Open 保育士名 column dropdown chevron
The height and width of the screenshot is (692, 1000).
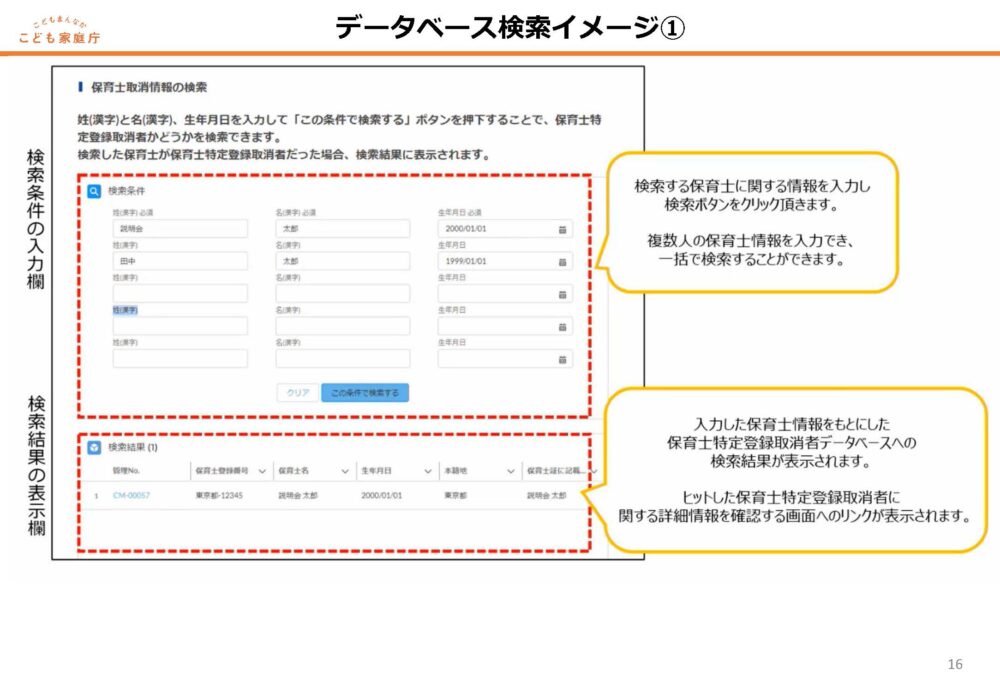(x=344, y=470)
